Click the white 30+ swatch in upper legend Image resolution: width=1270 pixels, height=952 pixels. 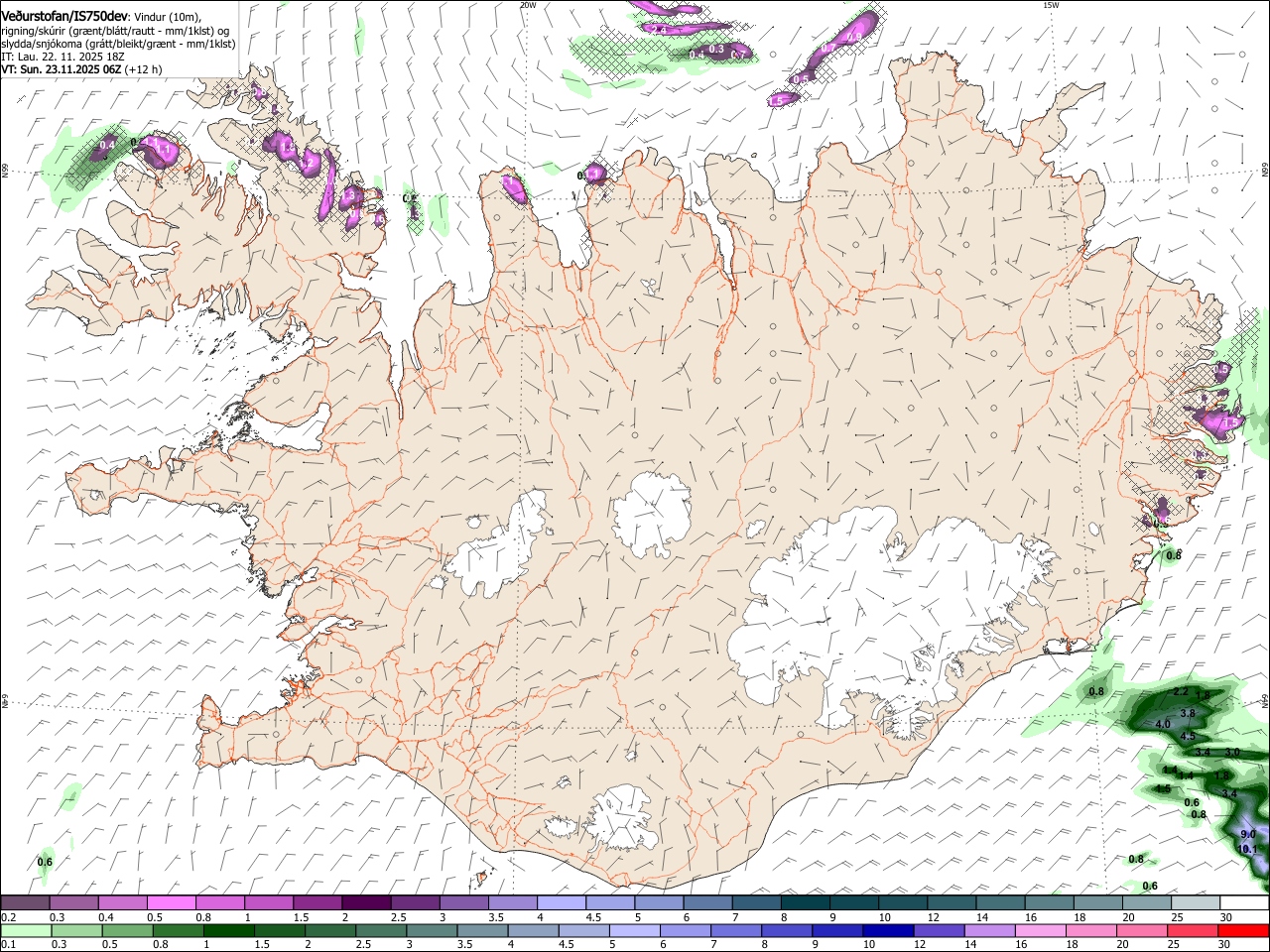(x=1244, y=903)
